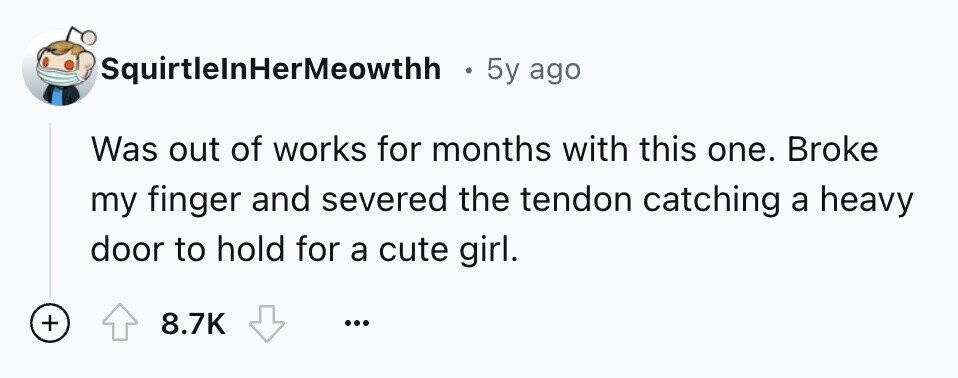Click the 8.7K vote score
The image size is (958, 378).
coord(193,325)
